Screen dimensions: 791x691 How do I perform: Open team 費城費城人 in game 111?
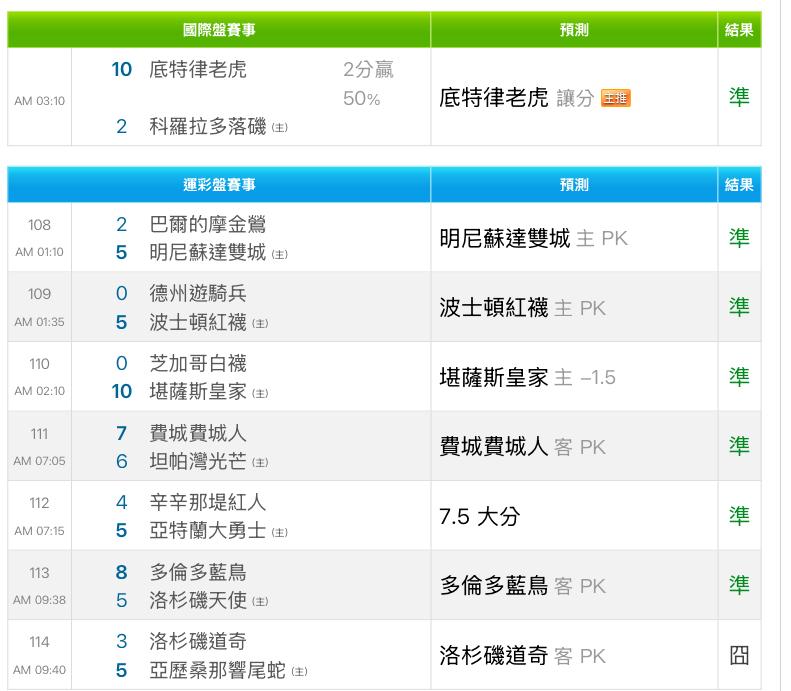[x=198, y=433]
